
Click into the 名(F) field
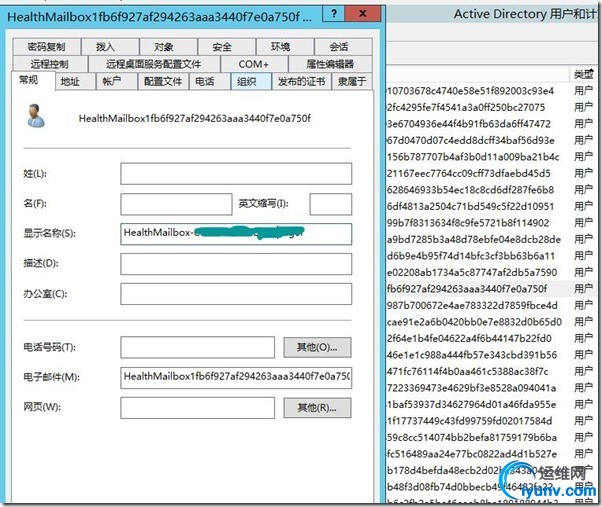pos(176,204)
